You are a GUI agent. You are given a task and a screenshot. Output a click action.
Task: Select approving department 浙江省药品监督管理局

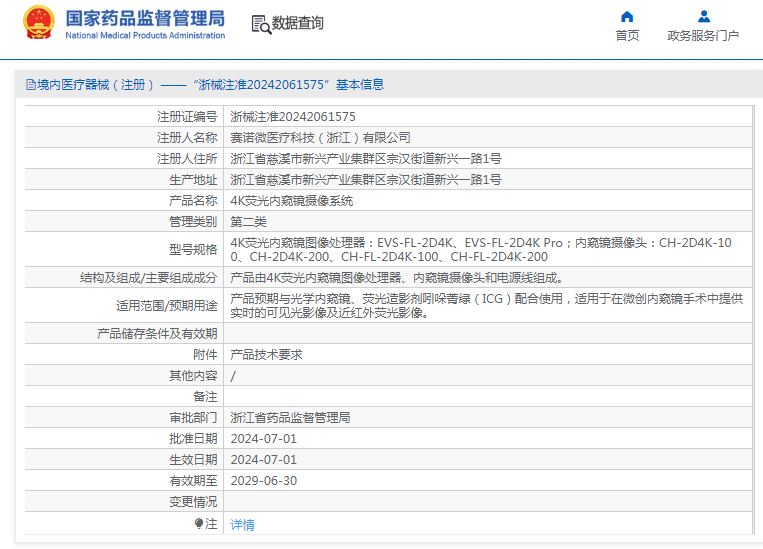point(290,417)
